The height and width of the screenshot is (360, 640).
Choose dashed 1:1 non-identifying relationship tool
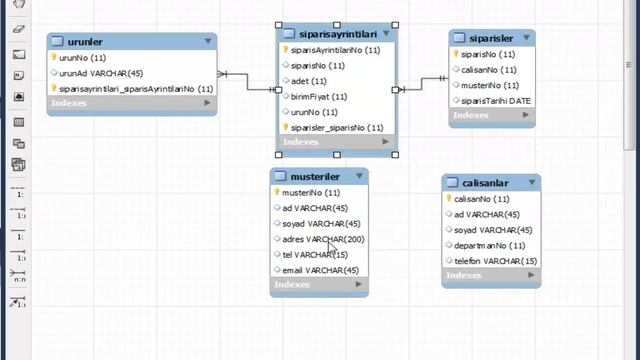point(18,192)
